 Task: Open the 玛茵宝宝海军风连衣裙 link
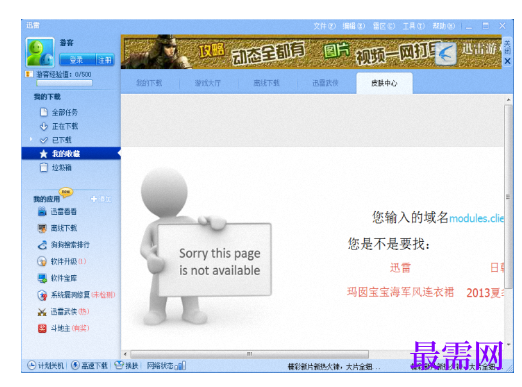400,292
